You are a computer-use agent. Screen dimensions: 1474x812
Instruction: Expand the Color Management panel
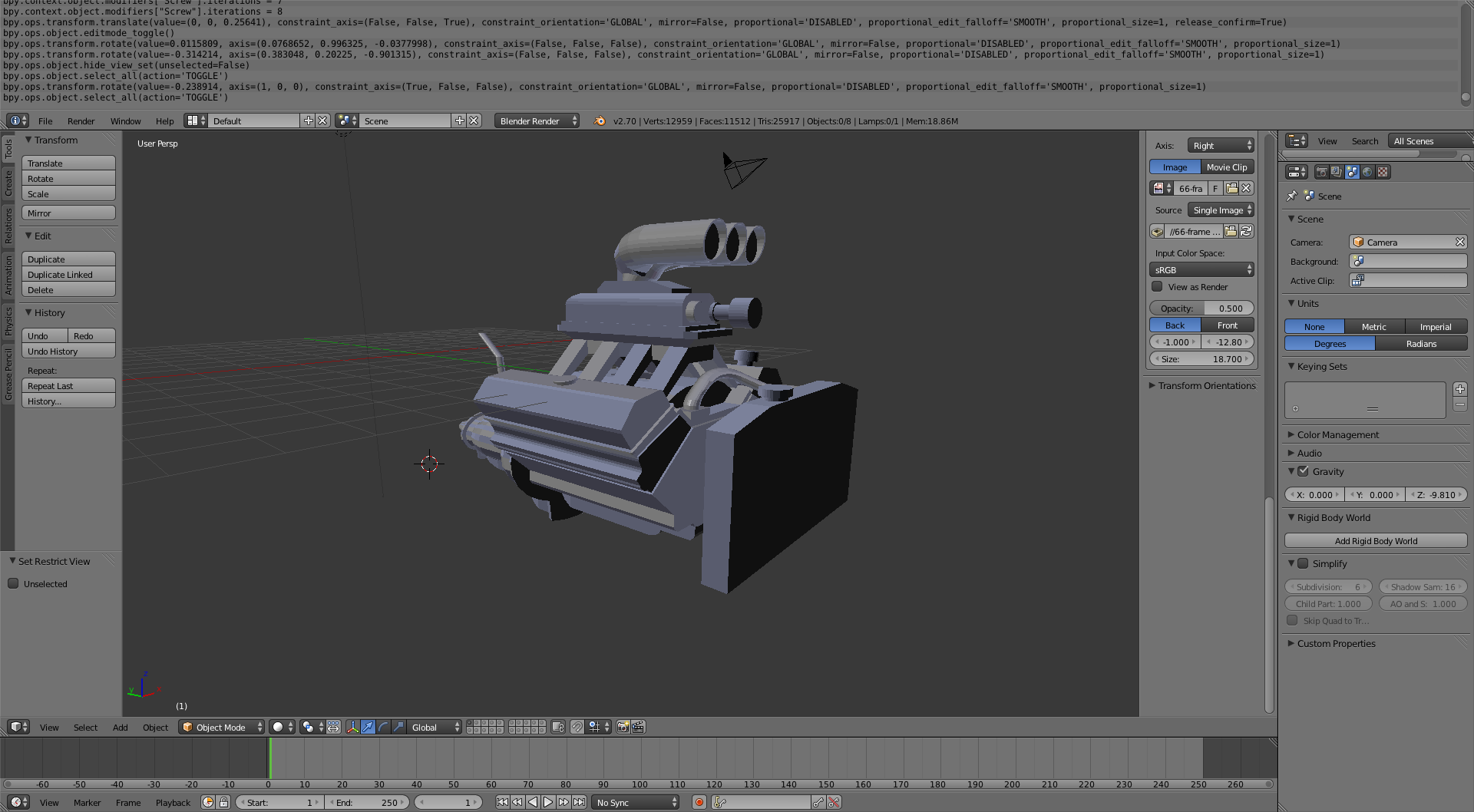(1337, 434)
